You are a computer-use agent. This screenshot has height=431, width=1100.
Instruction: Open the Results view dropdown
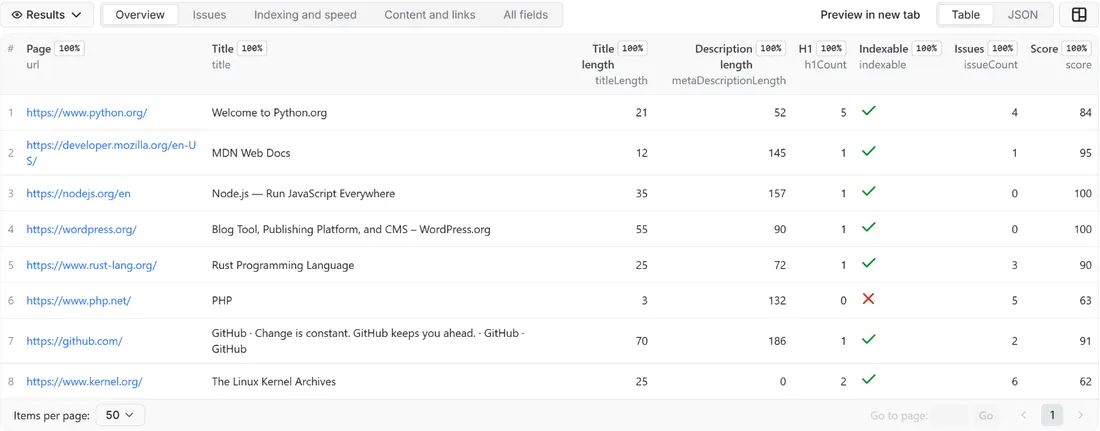point(47,15)
